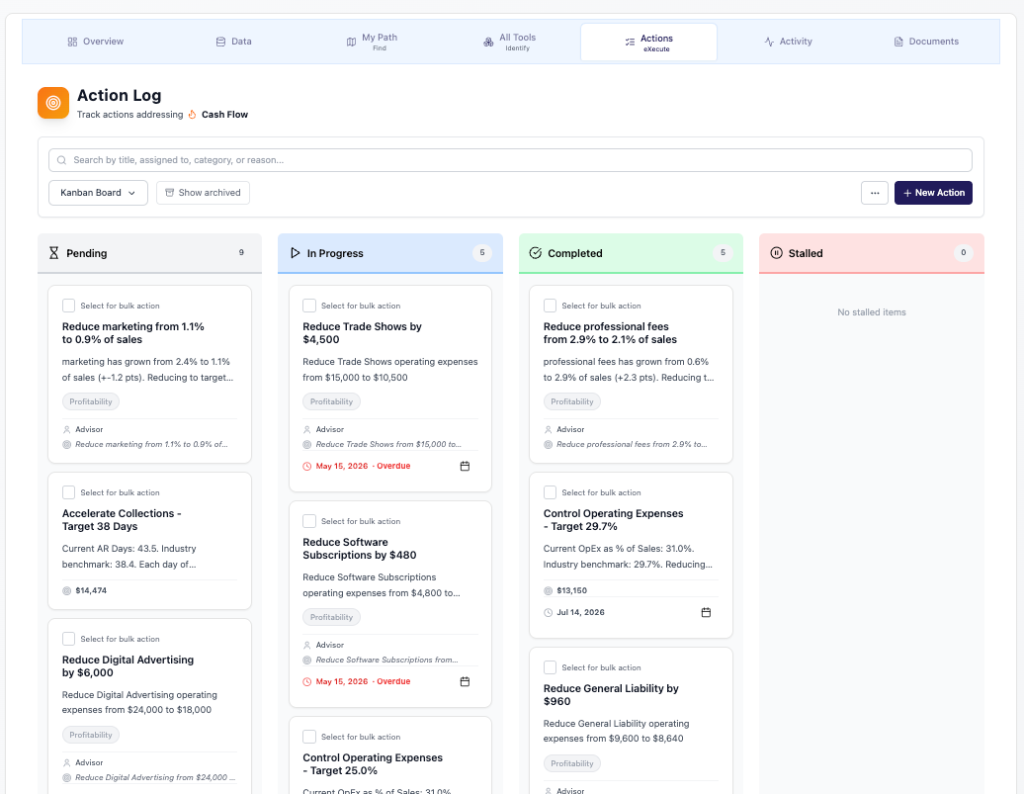The image size is (1024, 794).
Task: Open 'Reduce Trade Shows by $4,500' title
Action: [362, 333]
